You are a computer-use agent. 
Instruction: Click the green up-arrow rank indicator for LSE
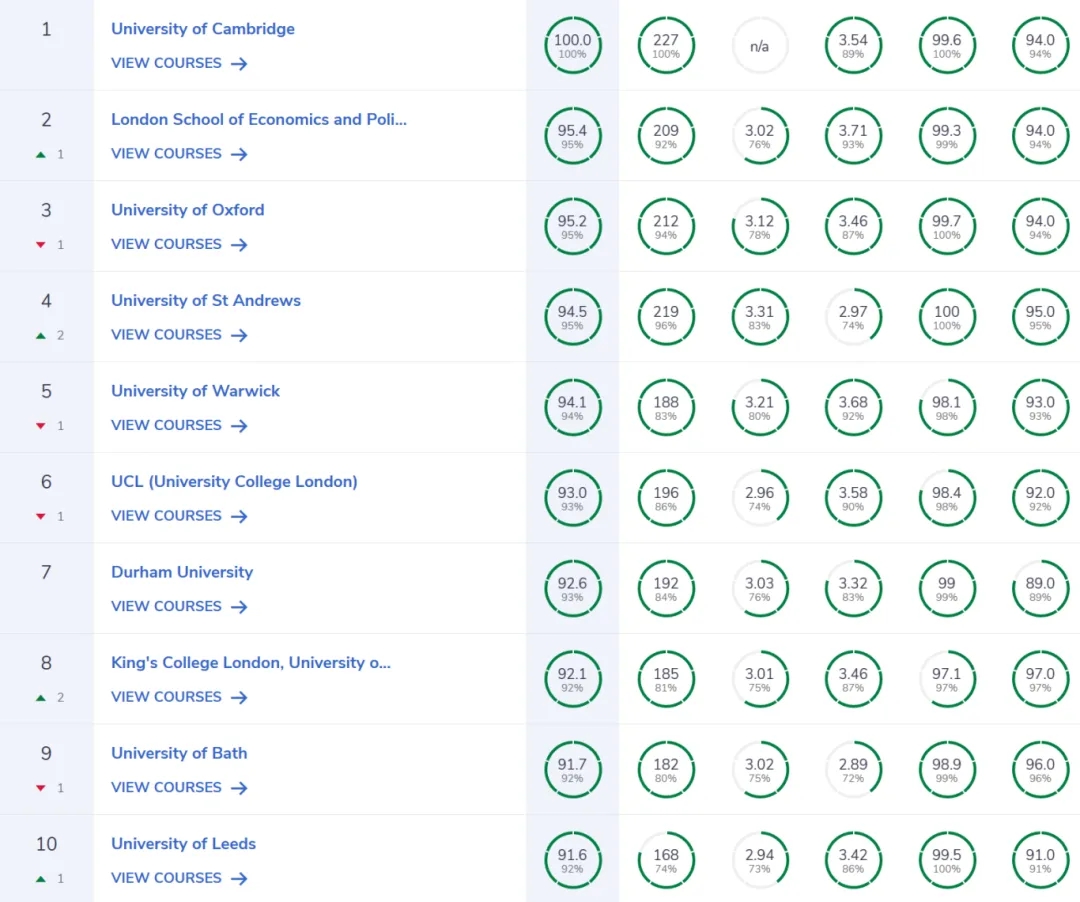pyautogui.click(x=41, y=155)
